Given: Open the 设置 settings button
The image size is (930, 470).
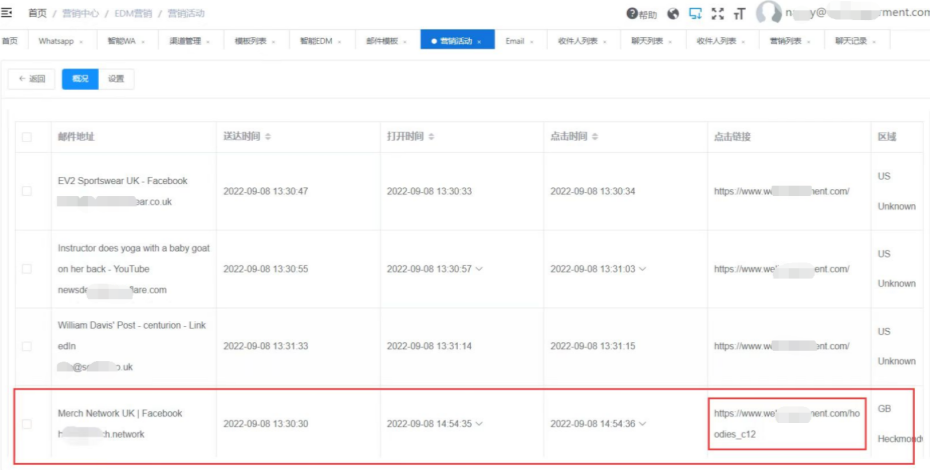Looking at the screenshot, I should pos(116,79).
